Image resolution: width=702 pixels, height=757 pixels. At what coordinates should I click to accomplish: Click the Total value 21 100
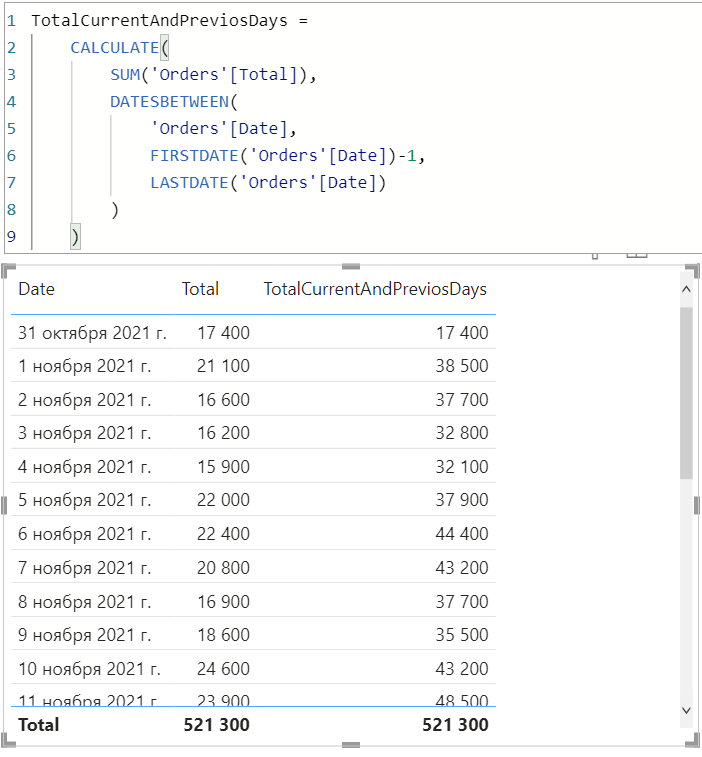pos(223,366)
